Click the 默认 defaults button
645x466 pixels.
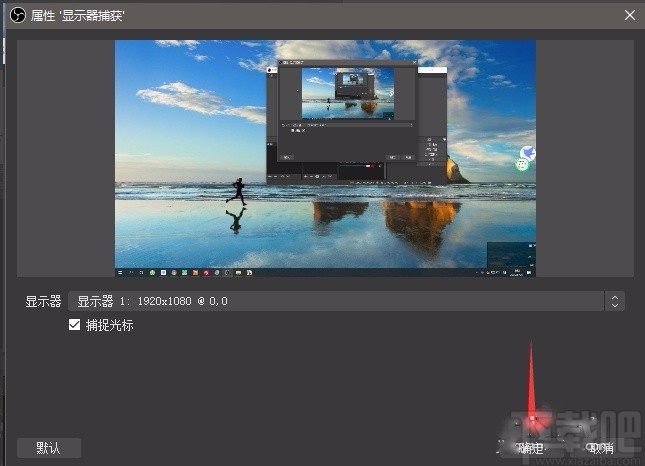(49, 447)
